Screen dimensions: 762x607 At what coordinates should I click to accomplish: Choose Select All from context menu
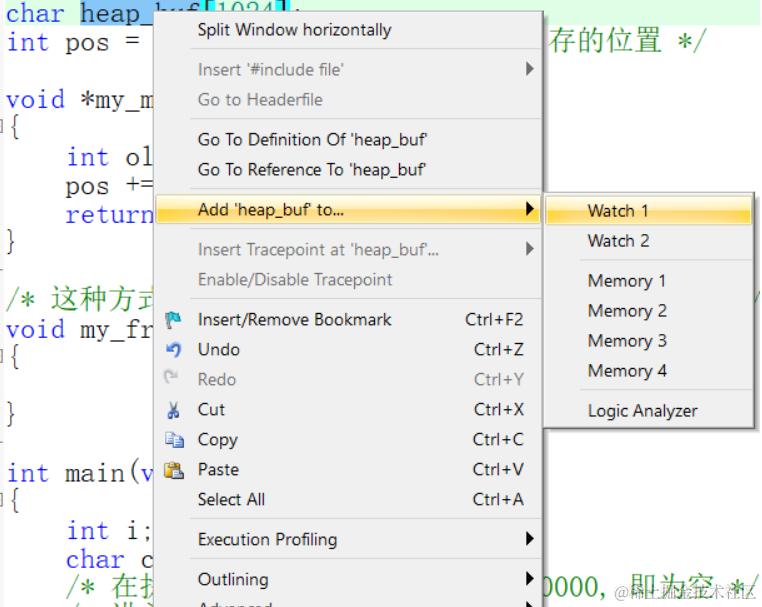click(x=348, y=500)
